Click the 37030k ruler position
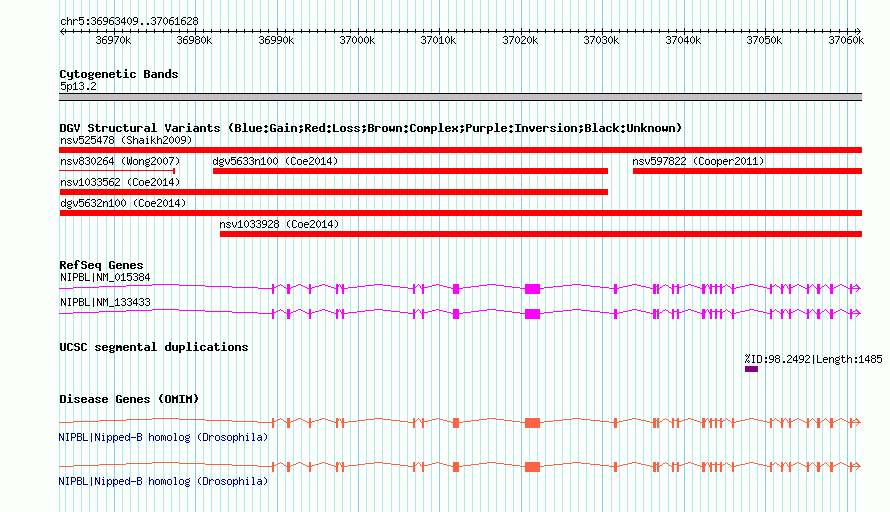 click(x=601, y=40)
